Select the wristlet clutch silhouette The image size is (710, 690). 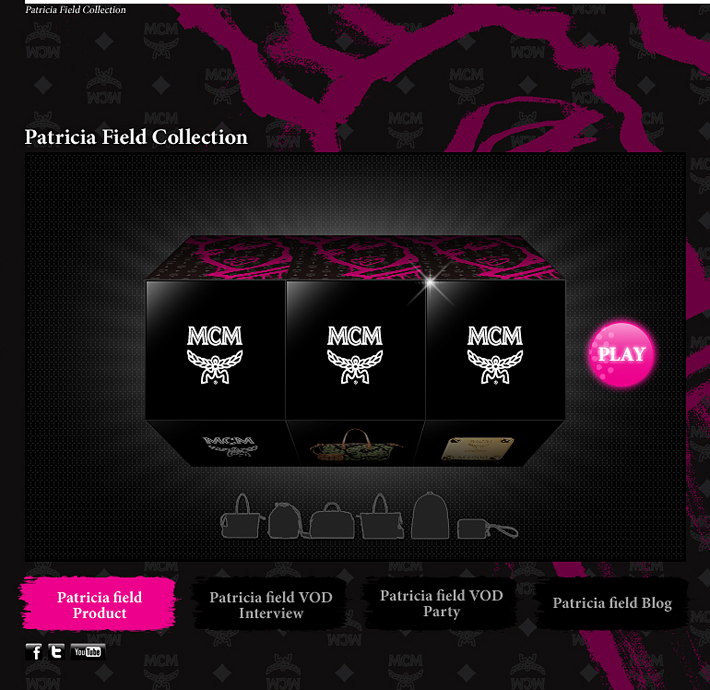click(x=487, y=529)
